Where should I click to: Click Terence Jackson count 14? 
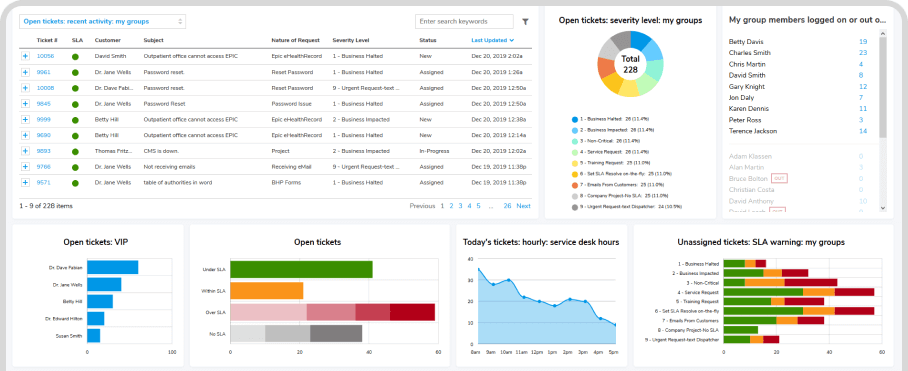point(863,131)
